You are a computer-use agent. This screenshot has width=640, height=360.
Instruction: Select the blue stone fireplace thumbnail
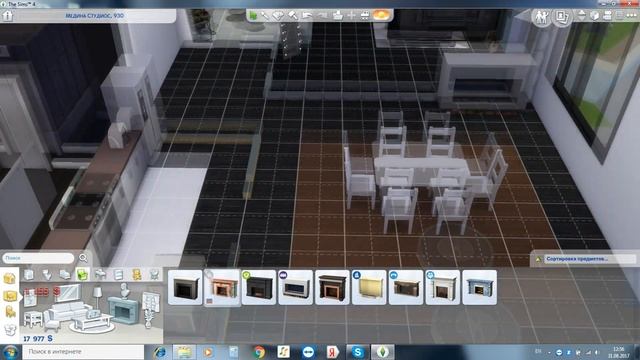(480, 287)
